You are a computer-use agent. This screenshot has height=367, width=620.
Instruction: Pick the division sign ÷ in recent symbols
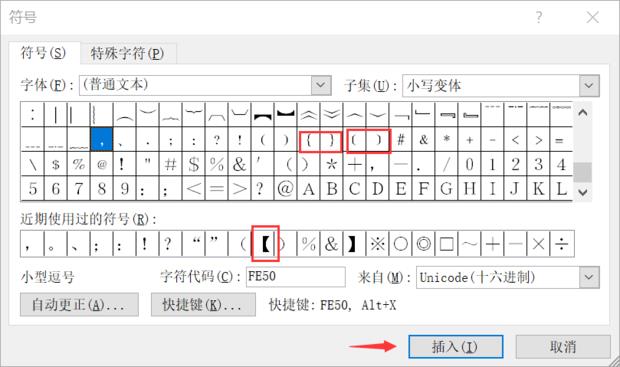tap(561, 244)
